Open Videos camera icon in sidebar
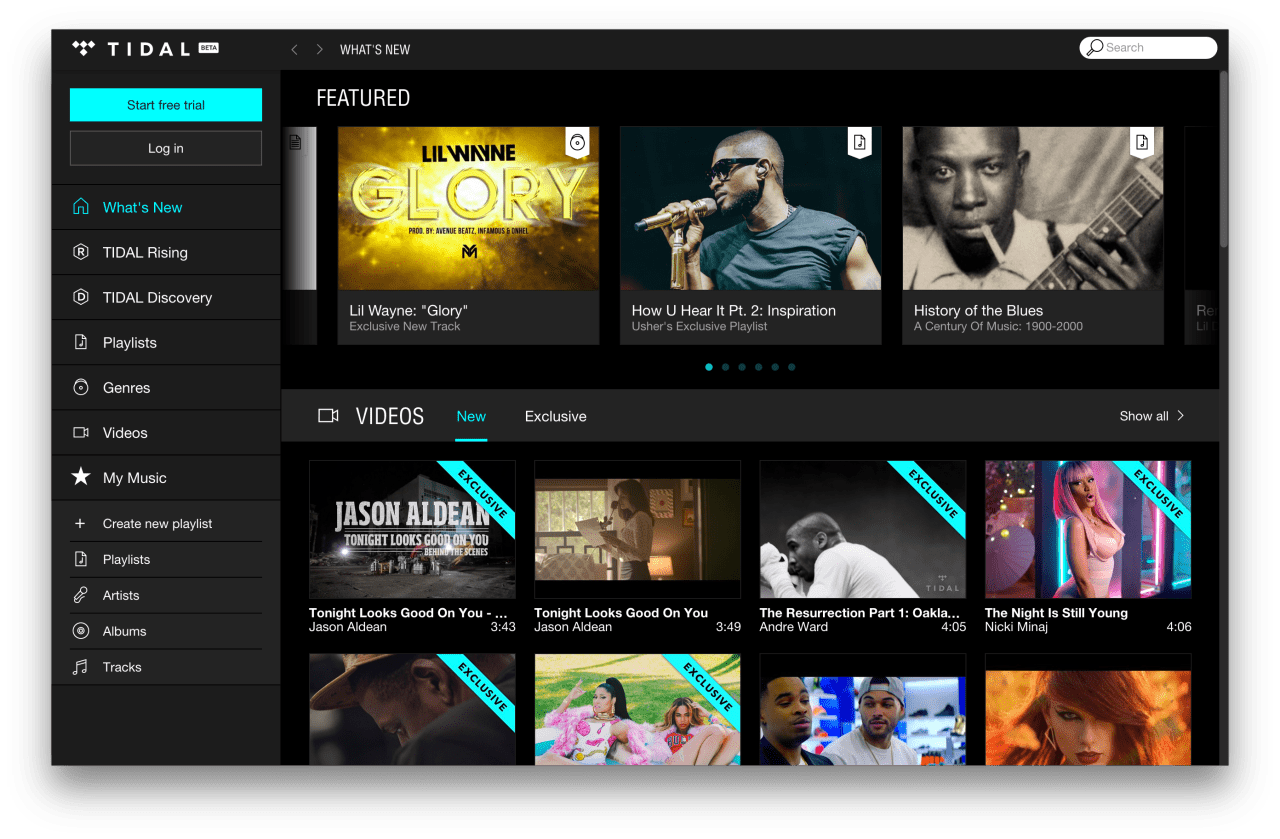Image resolution: width=1280 pixels, height=839 pixels. coord(81,432)
